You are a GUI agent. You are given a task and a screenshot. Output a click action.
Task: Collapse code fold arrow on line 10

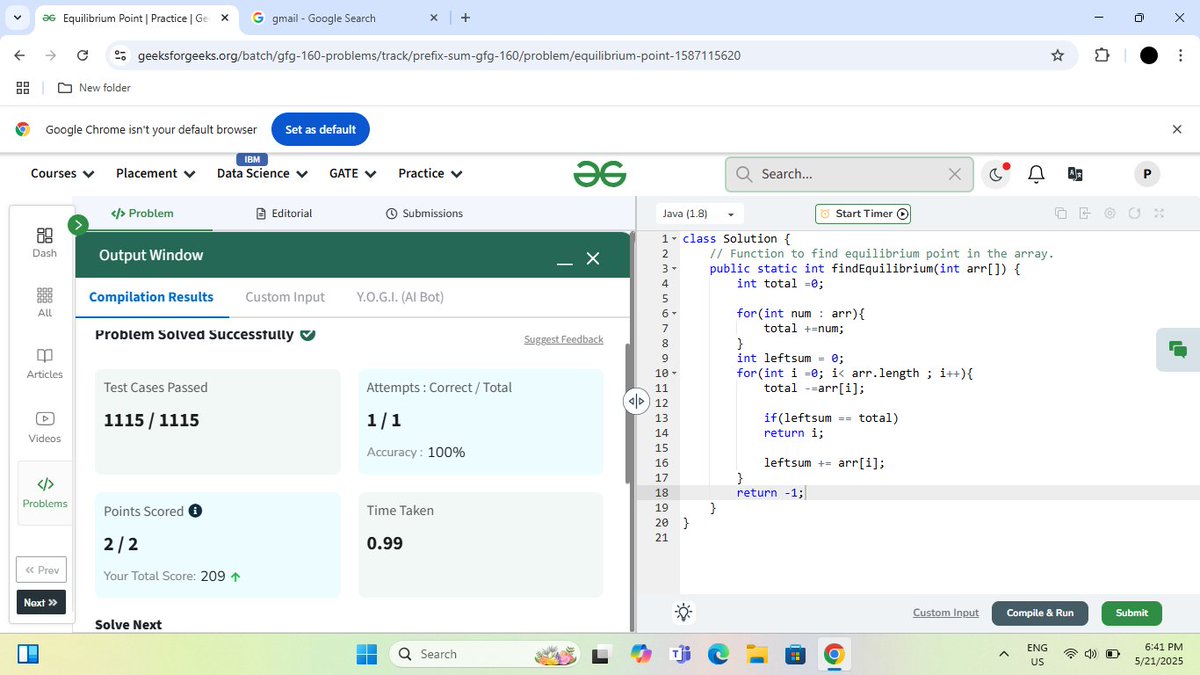(674, 373)
